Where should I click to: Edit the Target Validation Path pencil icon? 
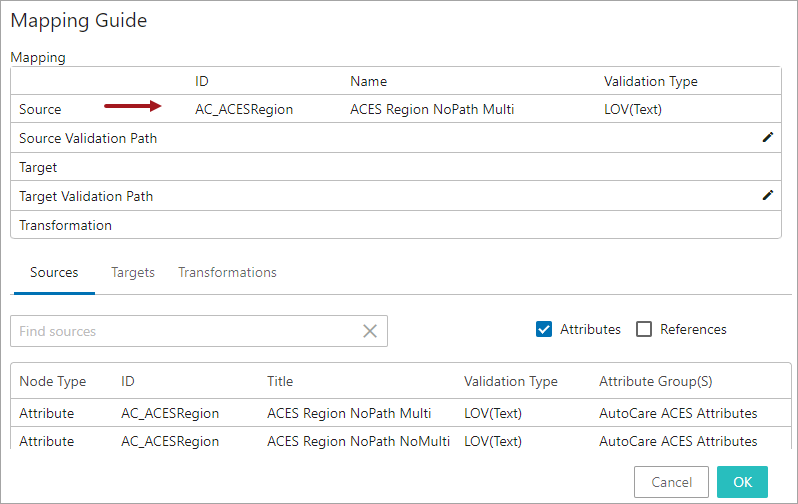click(767, 196)
